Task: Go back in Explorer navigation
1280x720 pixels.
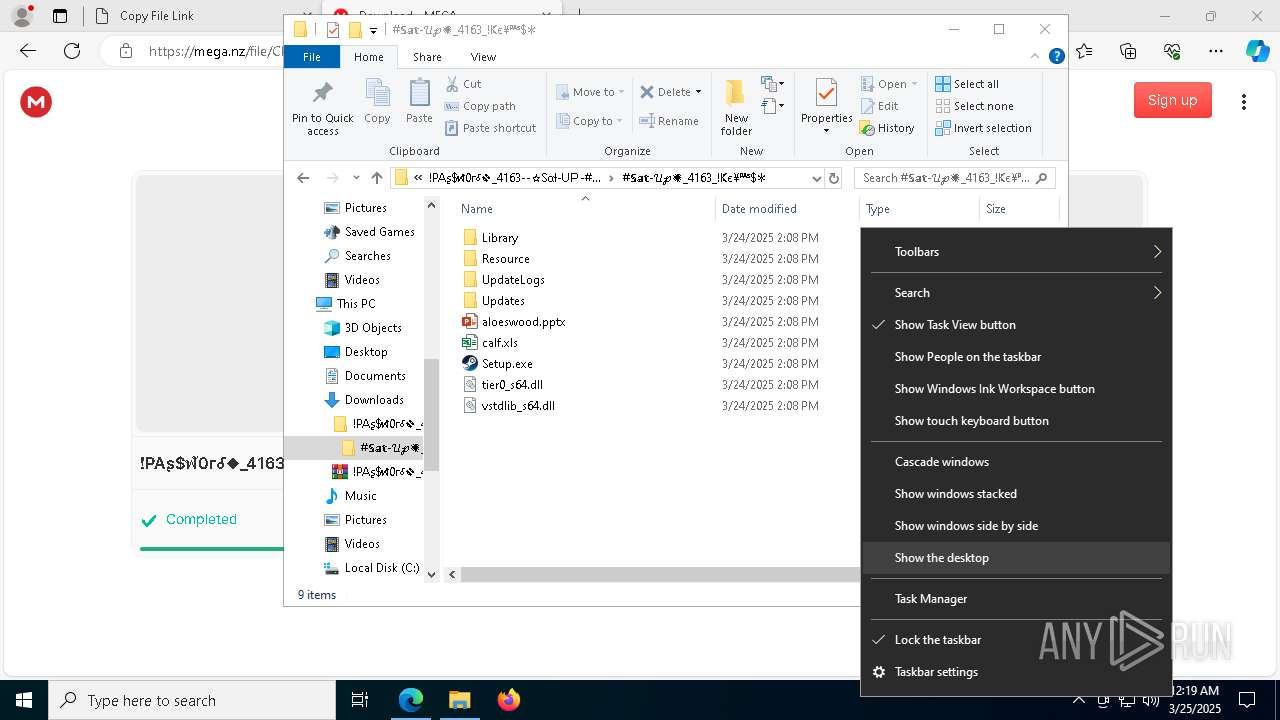Action: point(303,178)
